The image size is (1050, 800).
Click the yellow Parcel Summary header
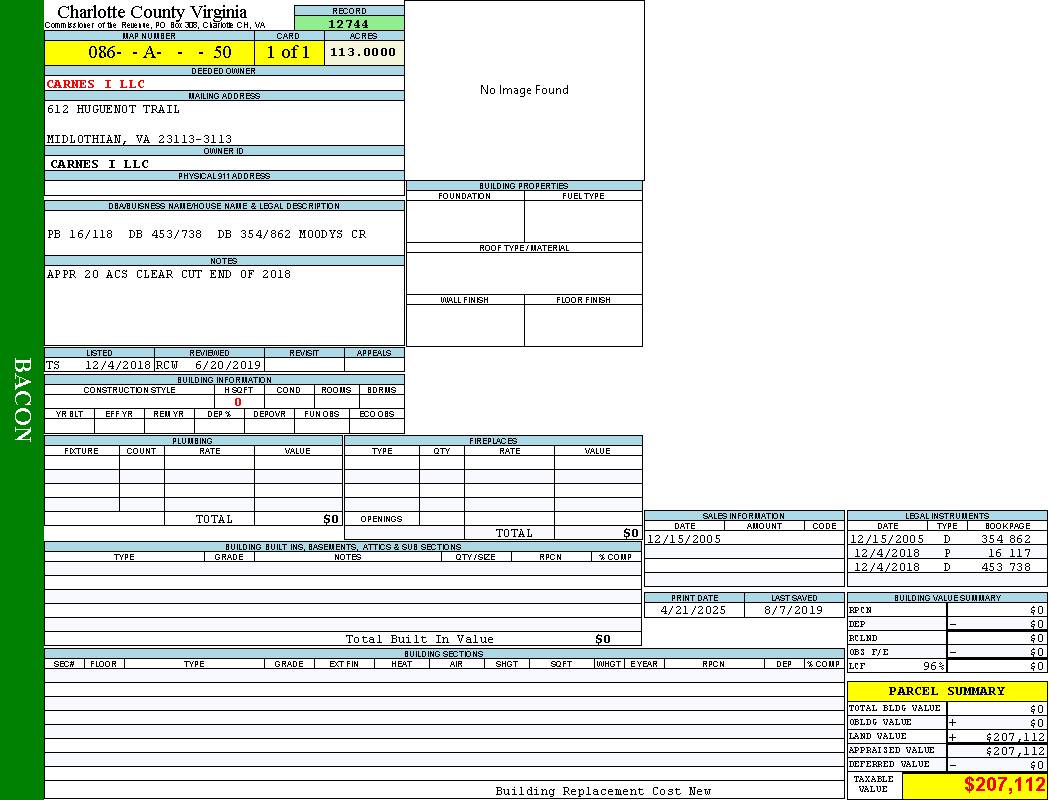coord(946,691)
